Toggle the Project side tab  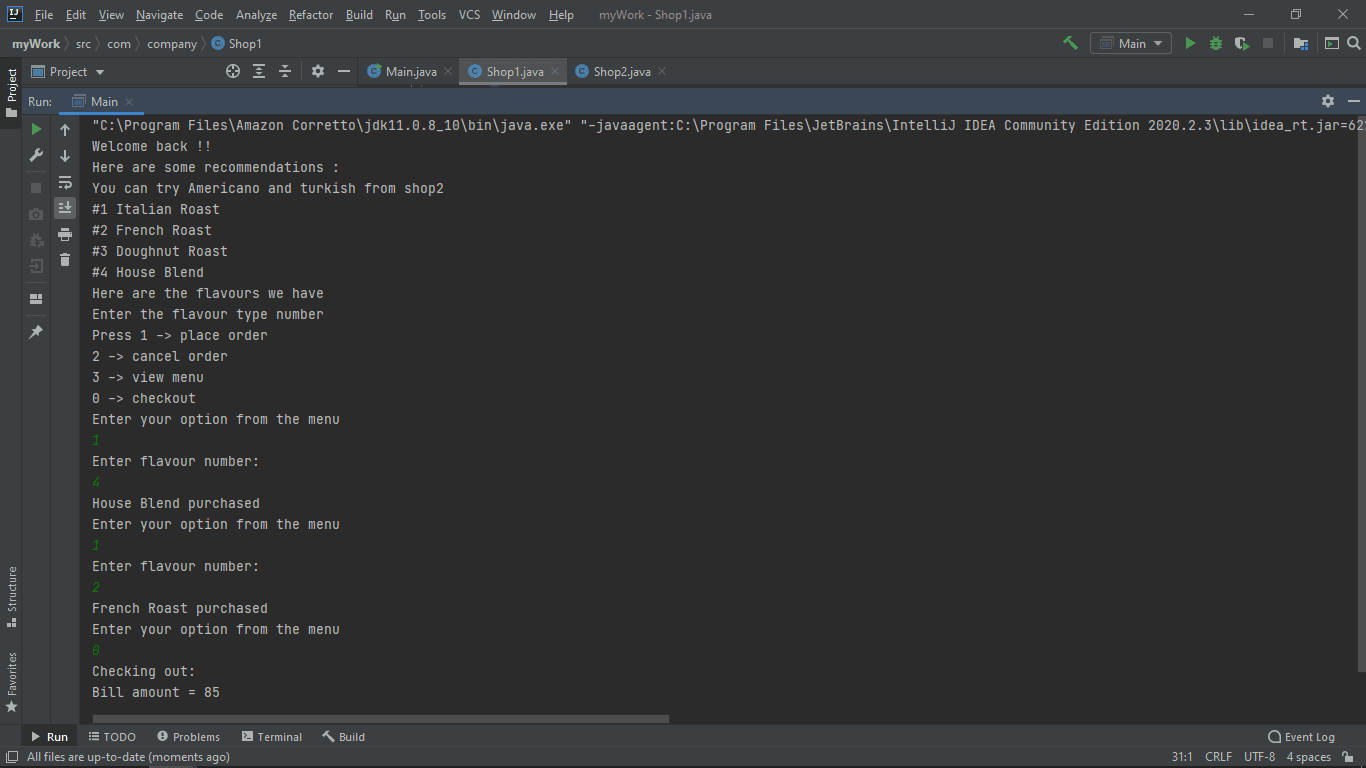click(12, 93)
